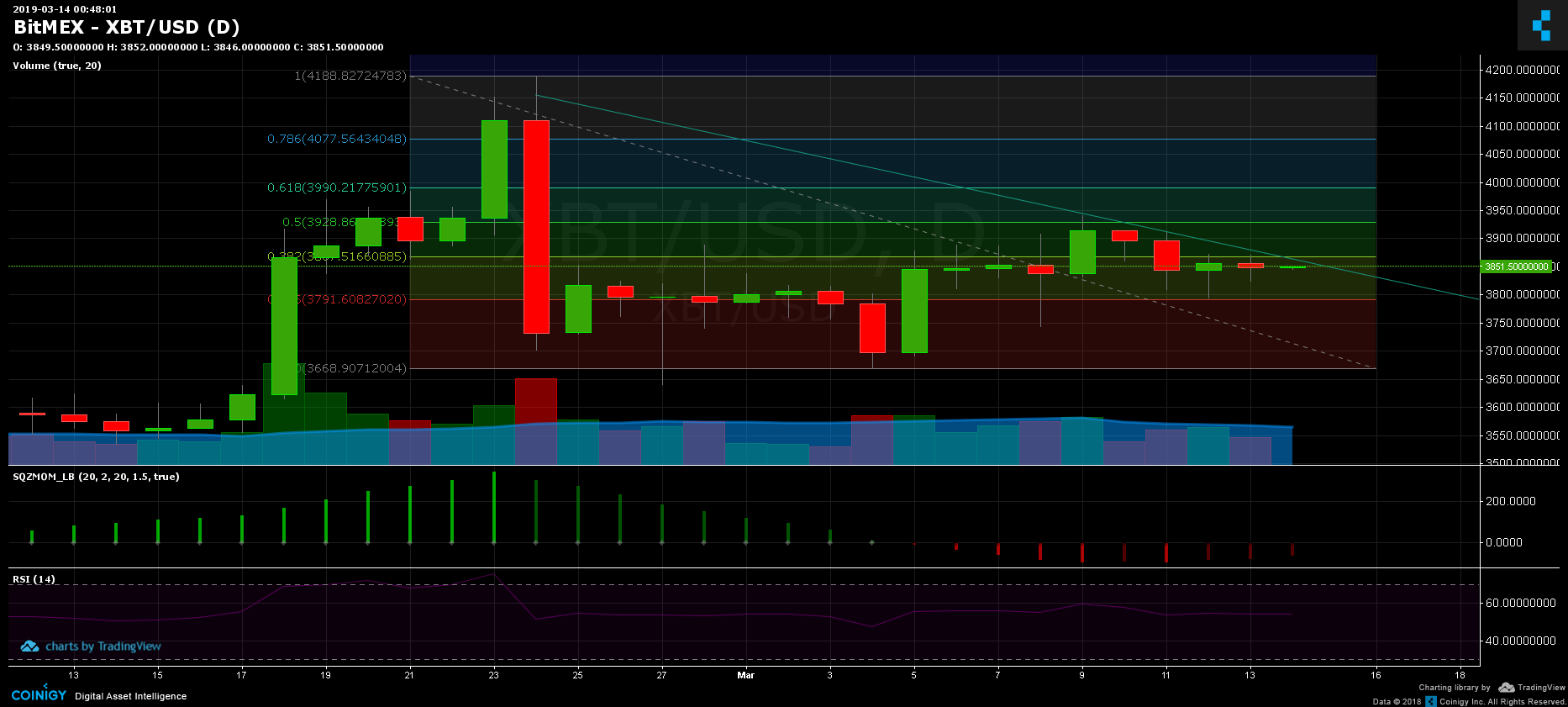Click the 'Coinigy Inc. All Rights Reserved' text
1568x707 pixels.
(1502, 701)
